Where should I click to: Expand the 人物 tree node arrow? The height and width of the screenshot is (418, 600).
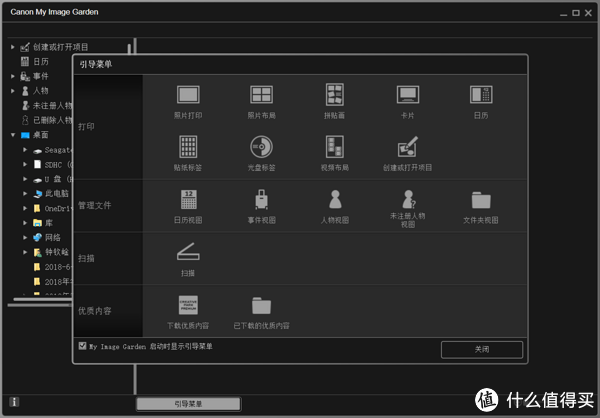(x=13, y=91)
